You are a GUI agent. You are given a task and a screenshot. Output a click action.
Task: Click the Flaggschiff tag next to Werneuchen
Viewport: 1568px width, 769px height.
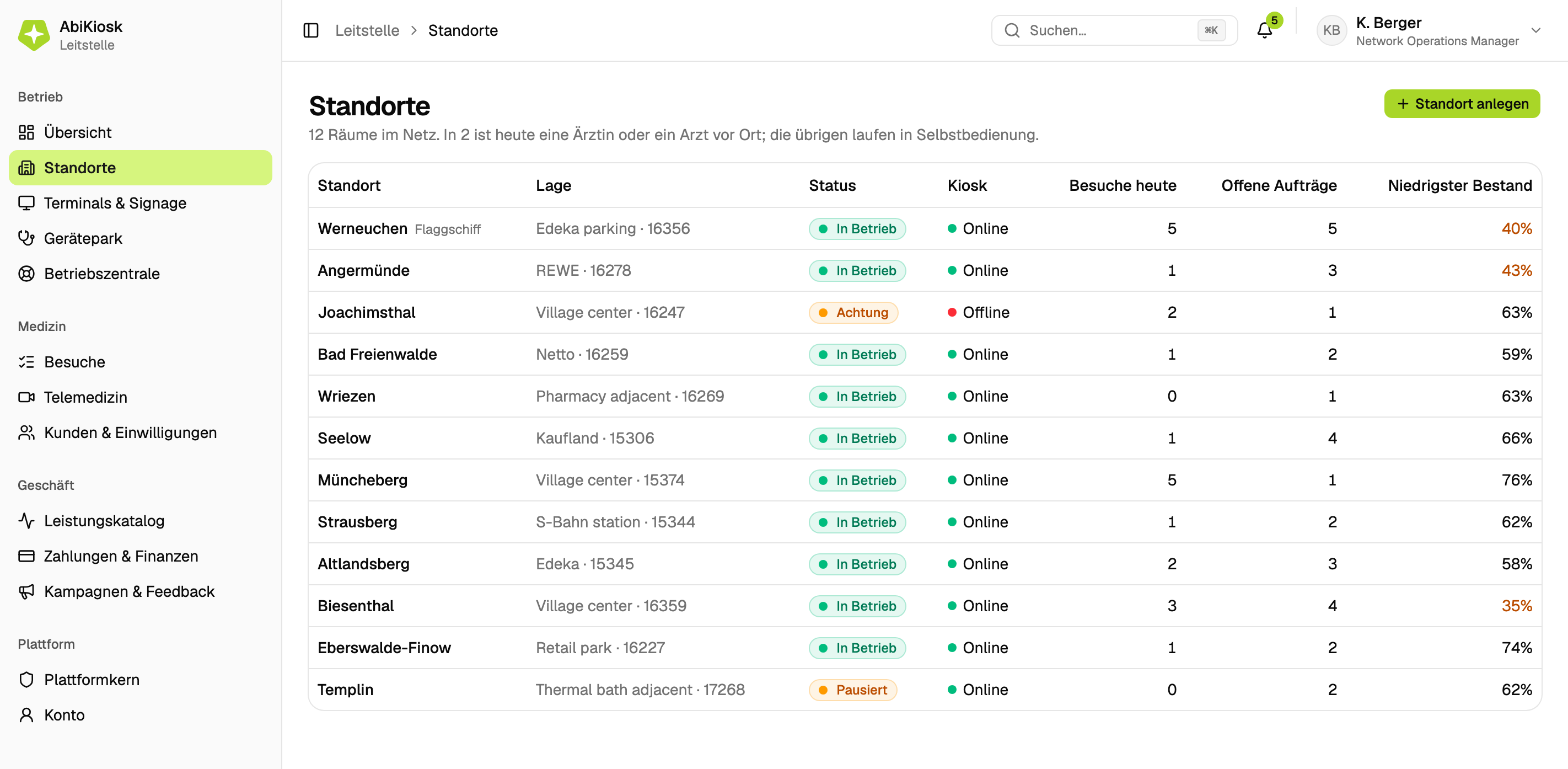pyautogui.click(x=447, y=229)
